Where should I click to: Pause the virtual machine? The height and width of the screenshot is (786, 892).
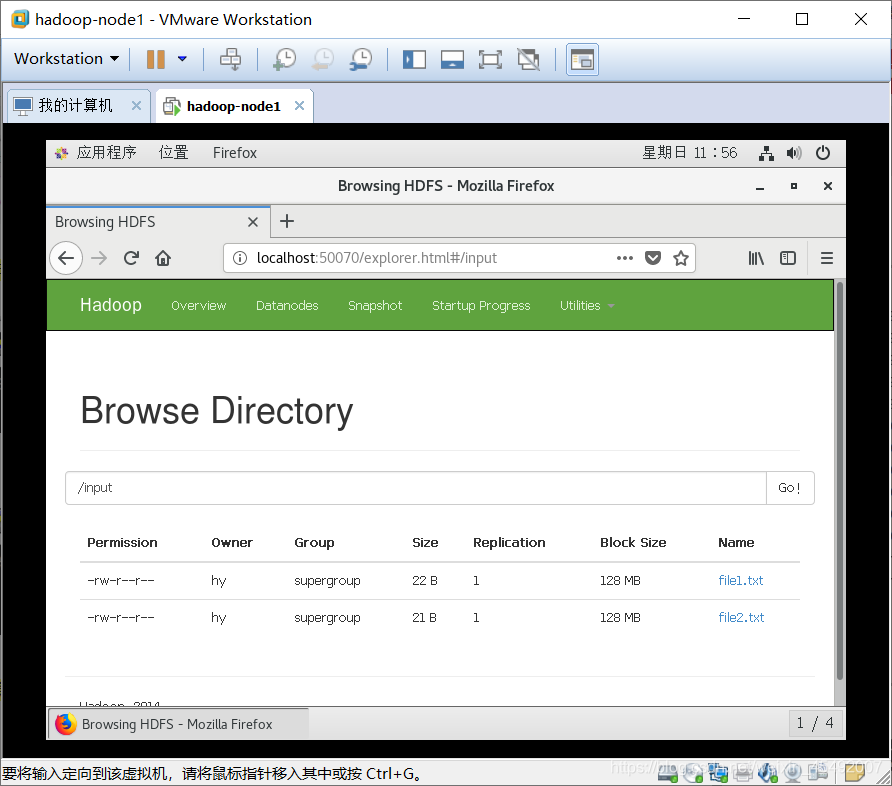click(x=155, y=59)
